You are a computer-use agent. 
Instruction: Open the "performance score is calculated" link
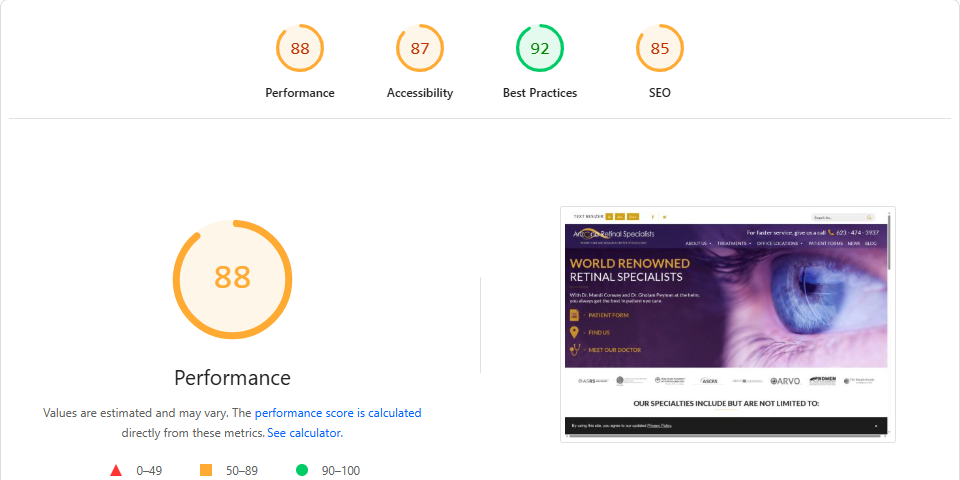338,412
